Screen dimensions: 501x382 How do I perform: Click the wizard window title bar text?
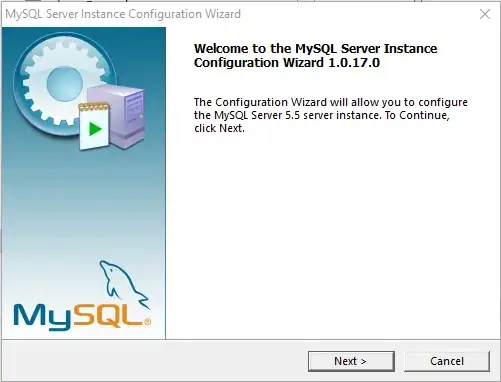click(x=123, y=14)
